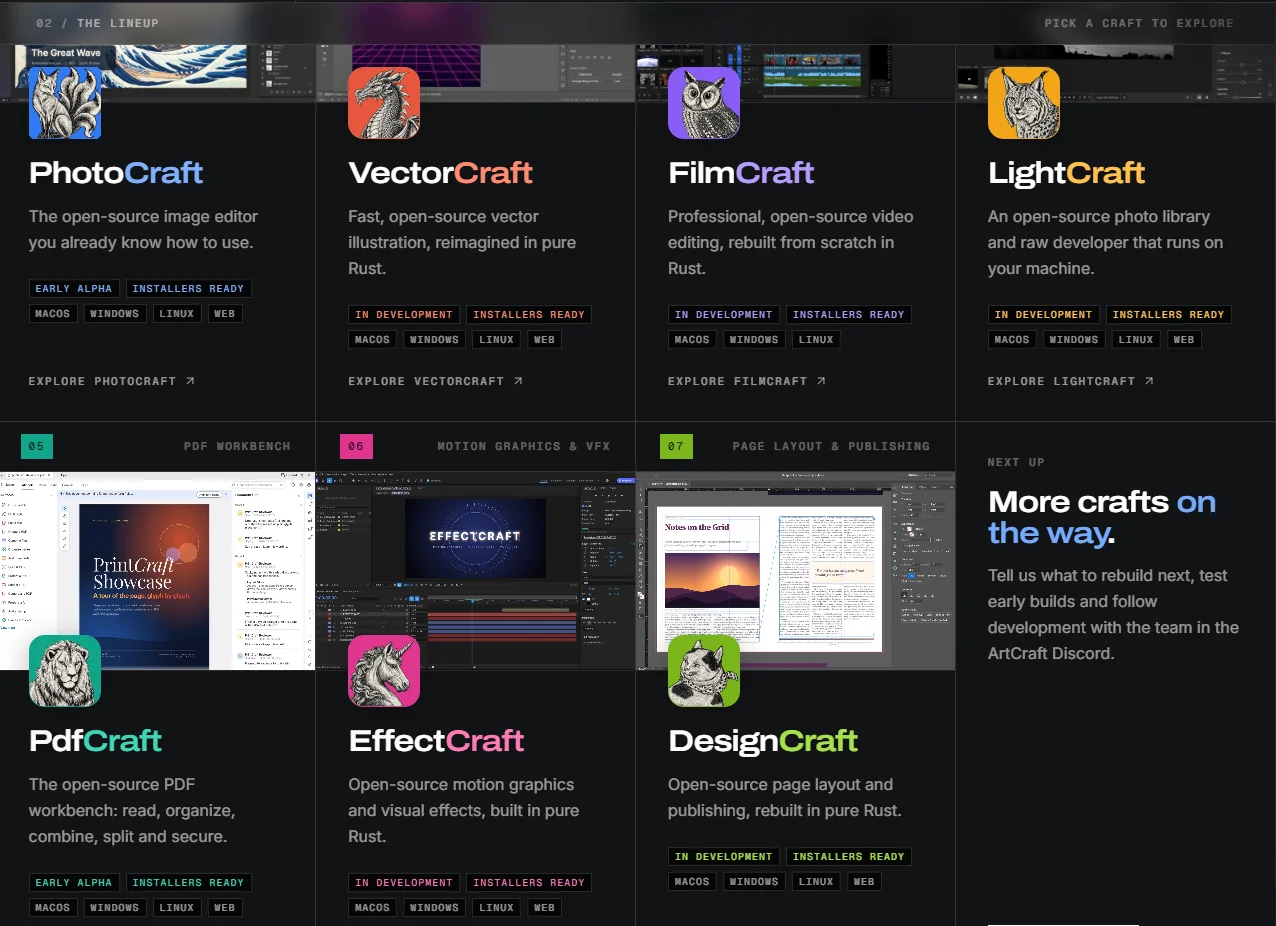Select the LightCraft lynx app icon
Image resolution: width=1276 pixels, height=926 pixels.
coord(1024,103)
